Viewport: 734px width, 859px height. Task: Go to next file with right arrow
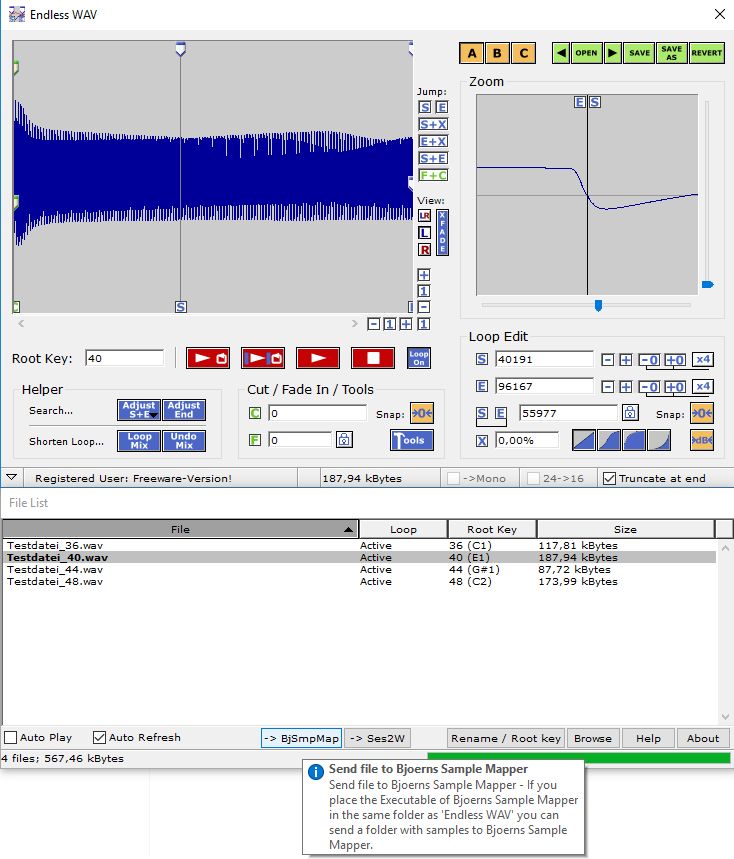(x=612, y=53)
